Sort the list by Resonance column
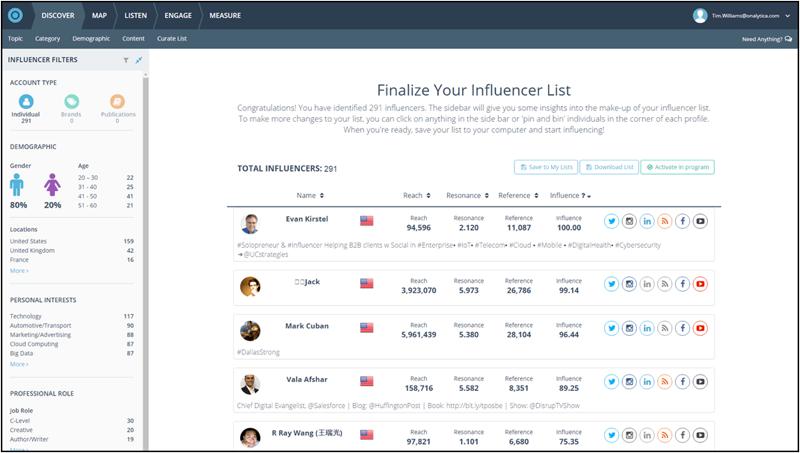This screenshot has width=800, height=453. pyautogui.click(x=467, y=195)
